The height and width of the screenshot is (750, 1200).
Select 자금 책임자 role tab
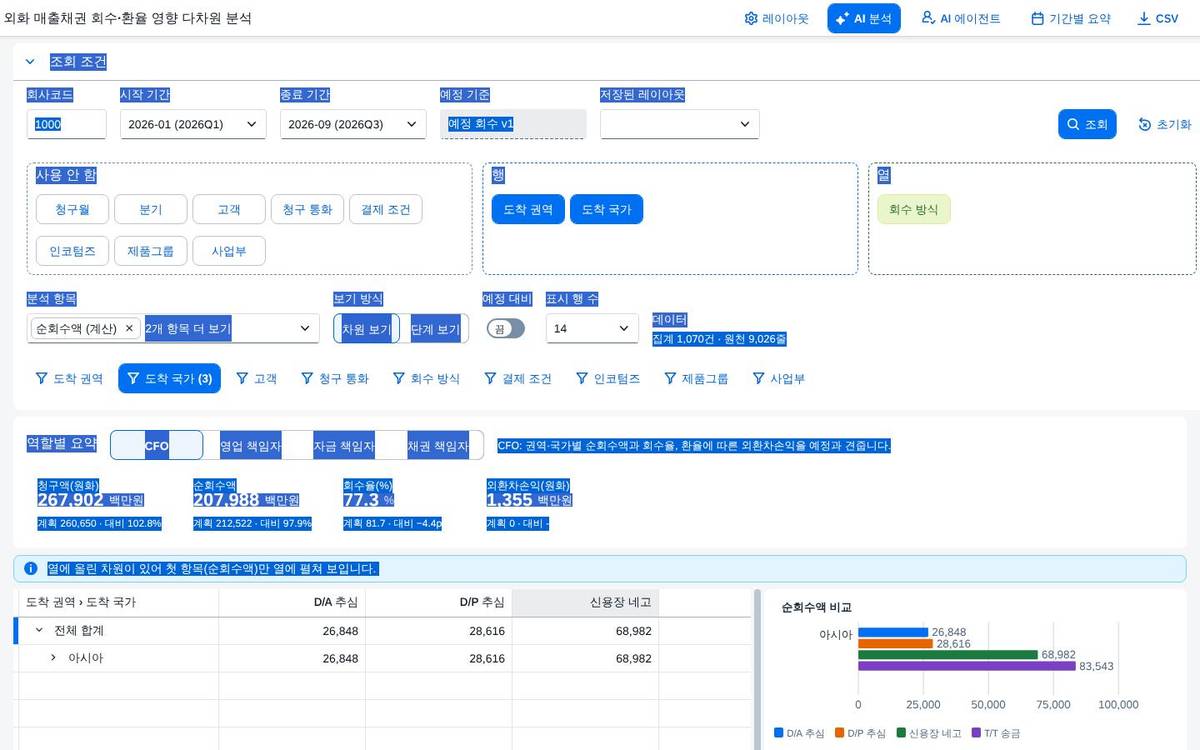point(343,446)
